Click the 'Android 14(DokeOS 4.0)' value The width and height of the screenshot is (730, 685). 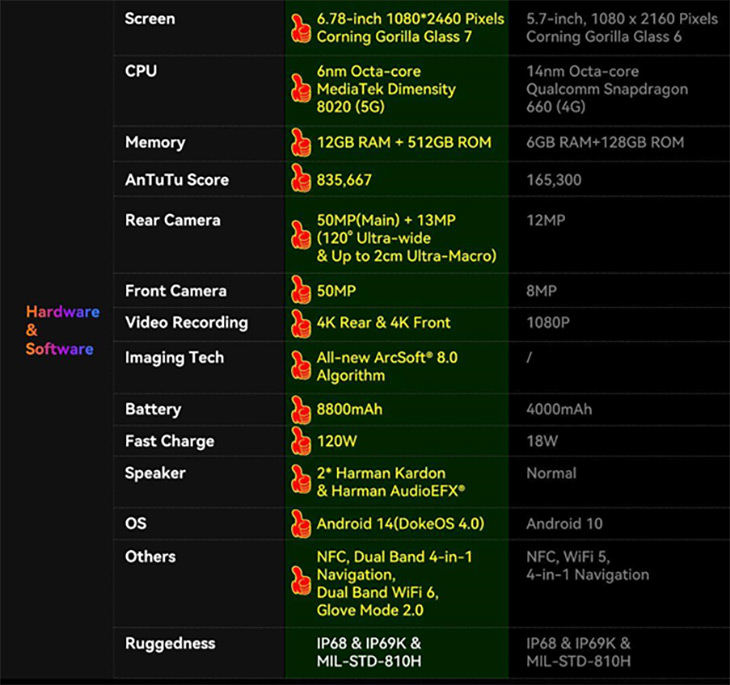[400, 523]
